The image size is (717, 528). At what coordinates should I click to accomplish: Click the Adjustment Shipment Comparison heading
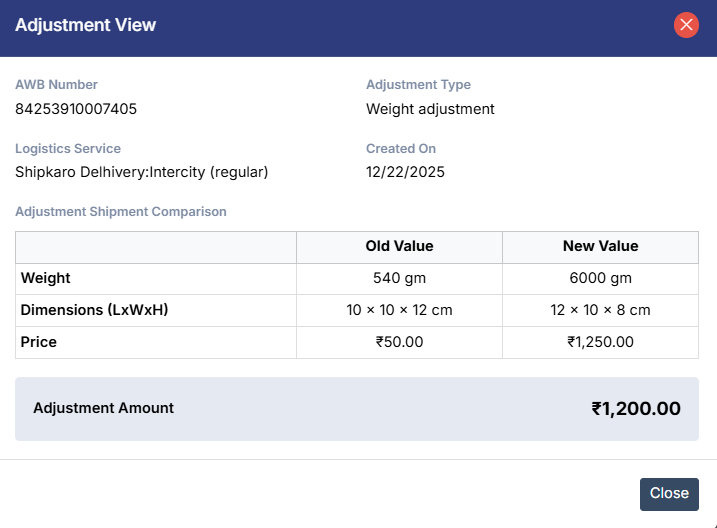tap(121, 212)
